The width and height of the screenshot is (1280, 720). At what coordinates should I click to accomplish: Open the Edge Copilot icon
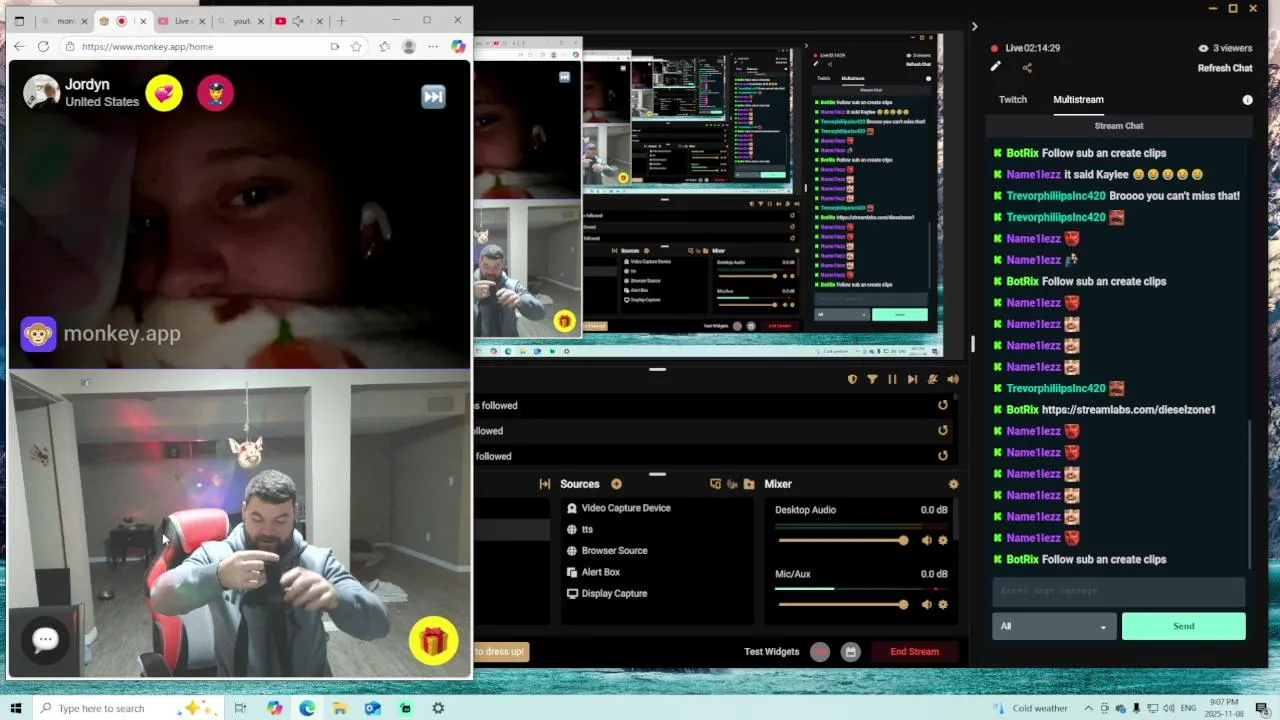pyautogui.click(x=458, y=46)
